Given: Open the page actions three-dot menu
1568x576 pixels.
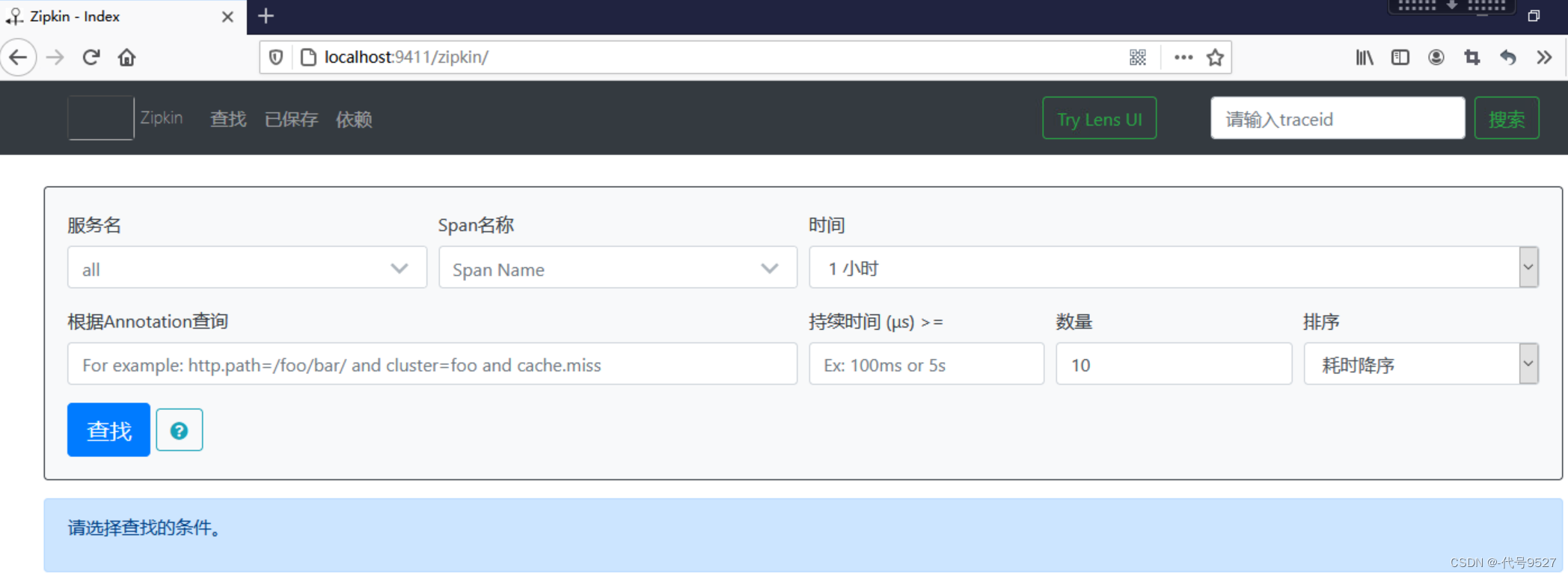Looking at the screenshot, I should click(x=1183, y=58).
